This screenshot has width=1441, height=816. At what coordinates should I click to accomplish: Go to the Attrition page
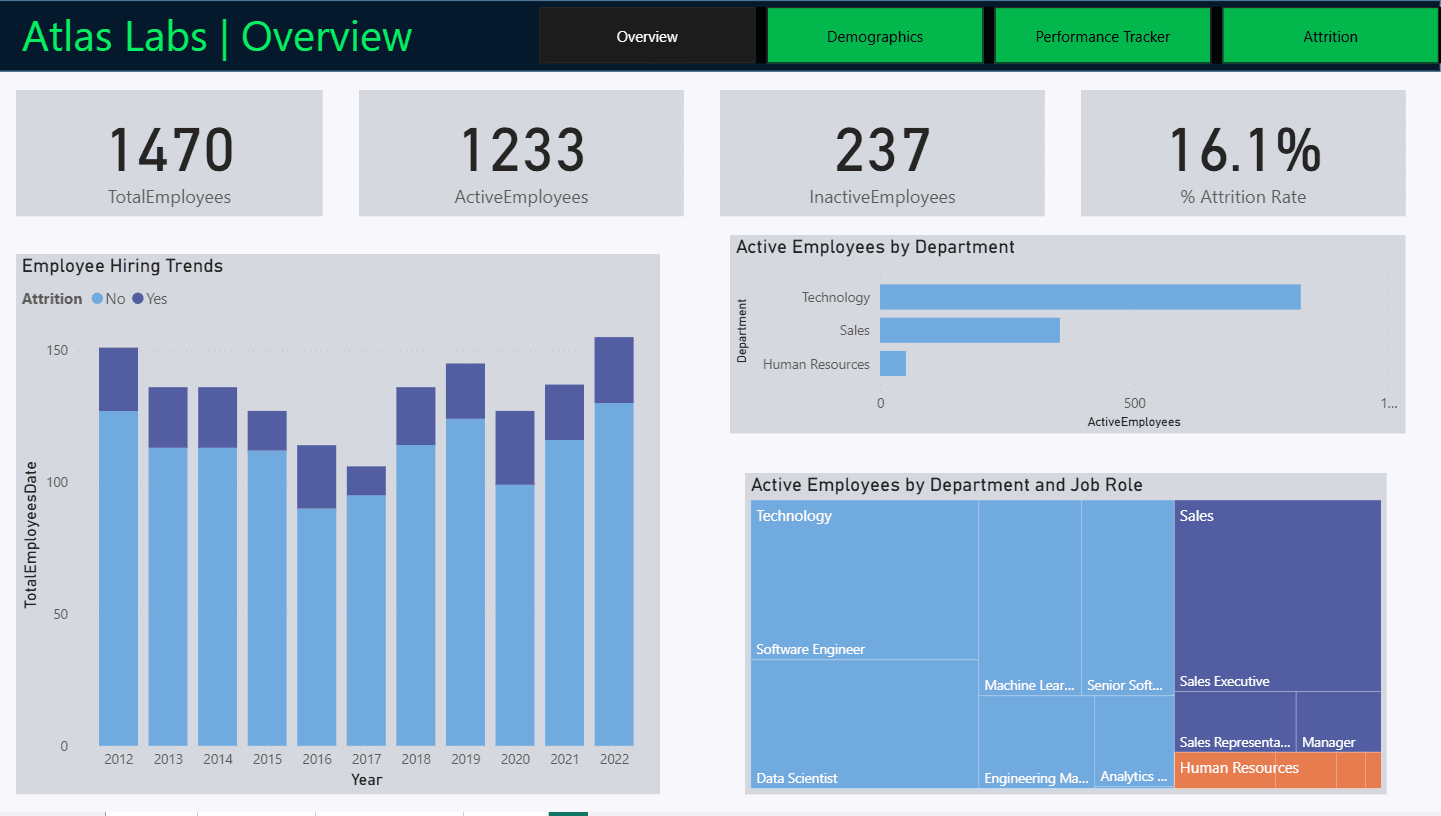[x=1330, y=36]
